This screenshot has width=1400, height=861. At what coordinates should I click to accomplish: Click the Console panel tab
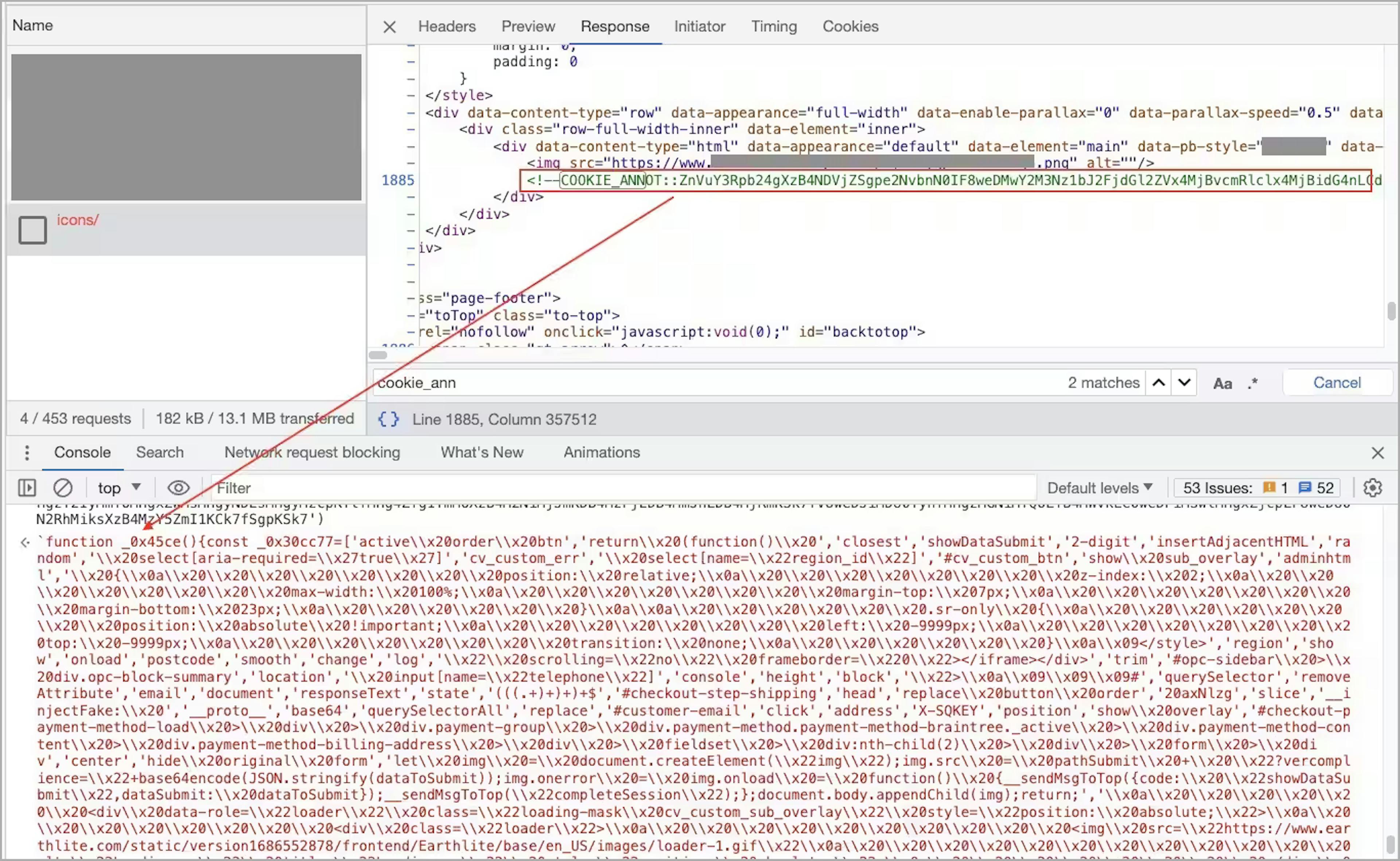(83, 452)
